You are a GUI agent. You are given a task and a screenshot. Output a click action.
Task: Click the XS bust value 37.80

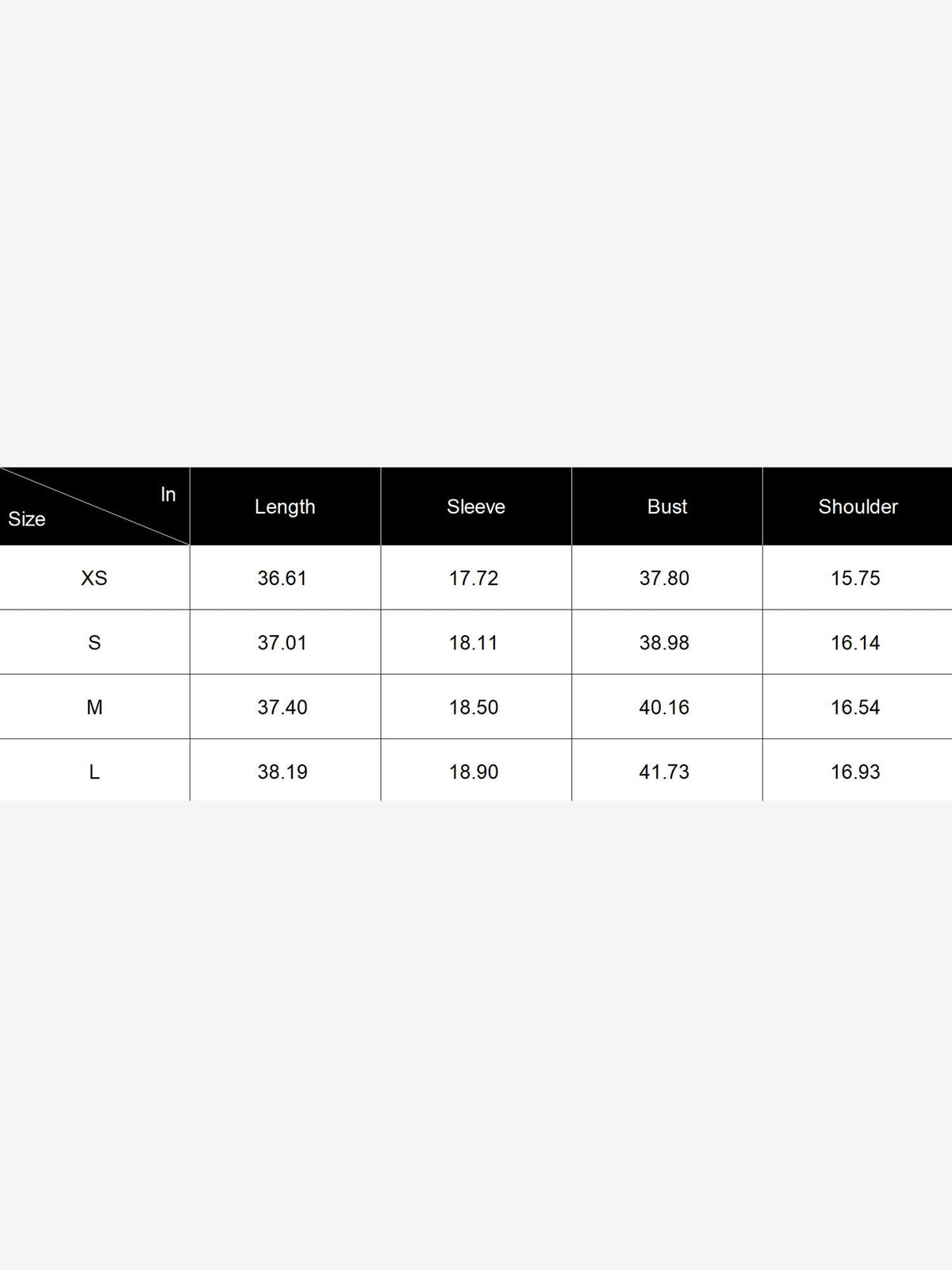[x=664, y=578]
